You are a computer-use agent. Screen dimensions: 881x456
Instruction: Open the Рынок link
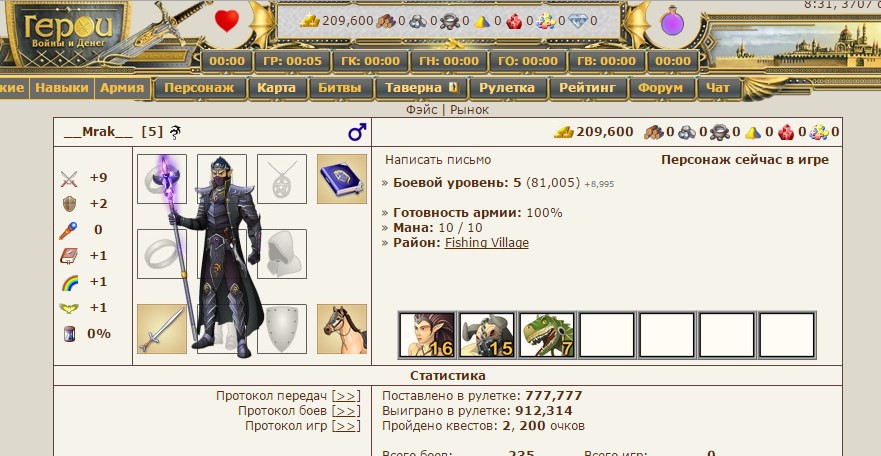pos(469,110)
